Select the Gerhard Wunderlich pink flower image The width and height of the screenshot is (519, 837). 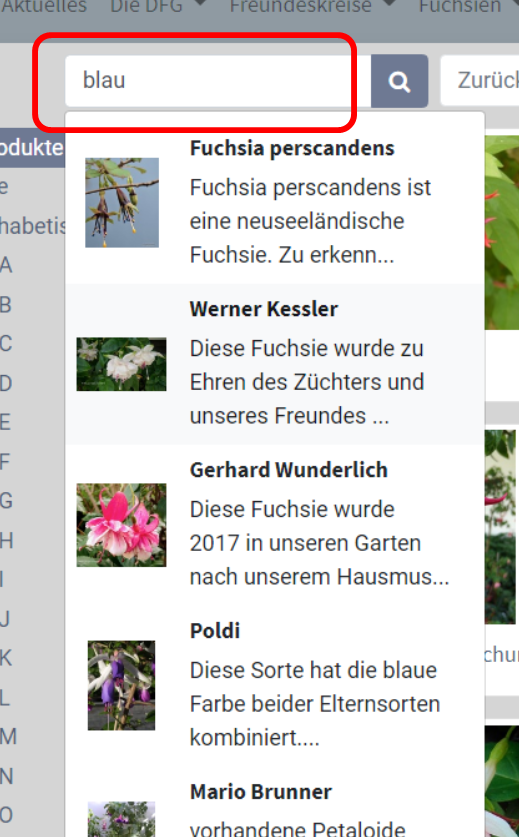[x=121, y=525]
